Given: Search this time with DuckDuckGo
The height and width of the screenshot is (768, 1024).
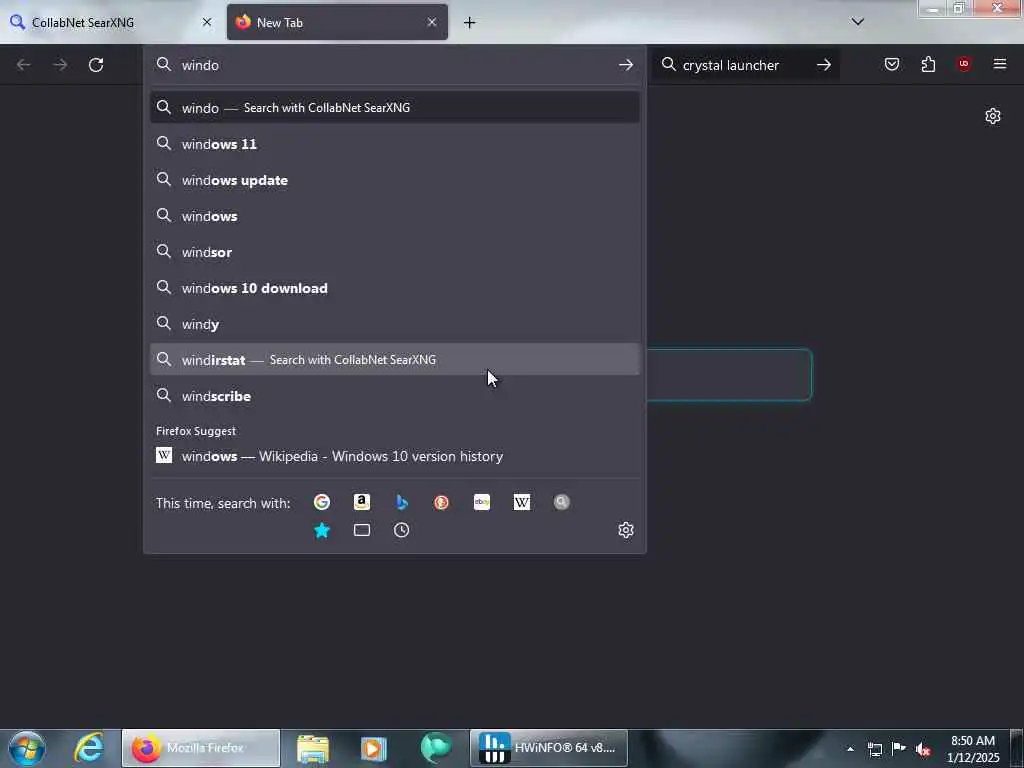Looking at the screenshot, I should pos(441,502).
